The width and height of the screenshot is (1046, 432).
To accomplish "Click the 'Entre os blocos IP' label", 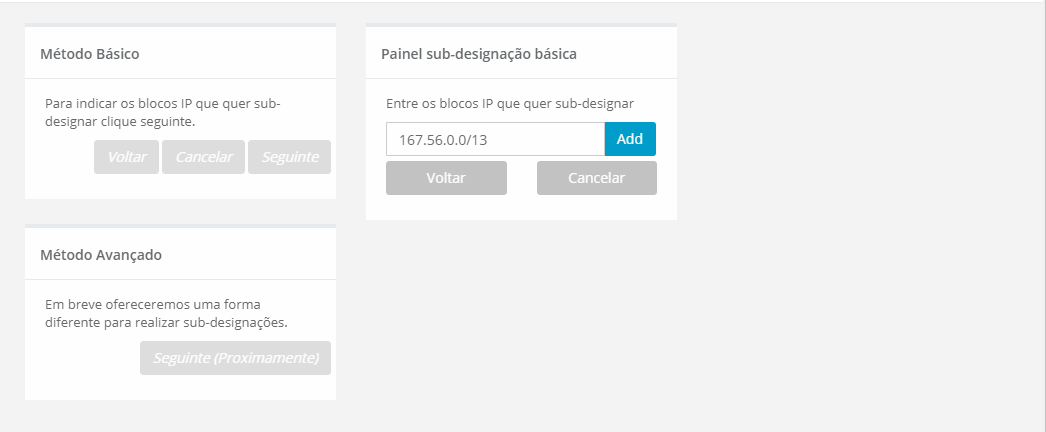I will click(x=510, y=103).
